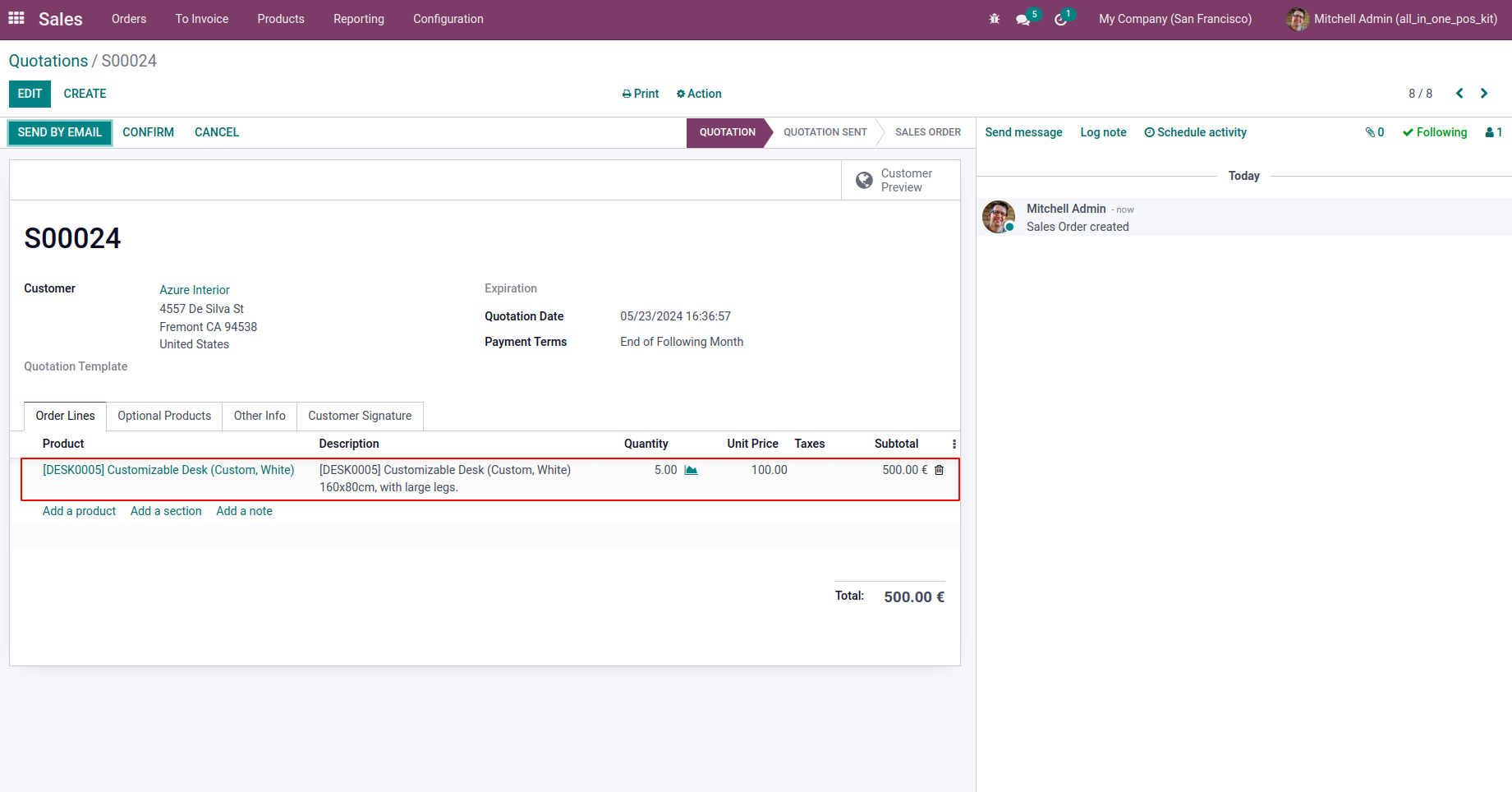This screenshot has height=792, width=1512.
Task: Open the Print dropdown
Action: (641, 94)
